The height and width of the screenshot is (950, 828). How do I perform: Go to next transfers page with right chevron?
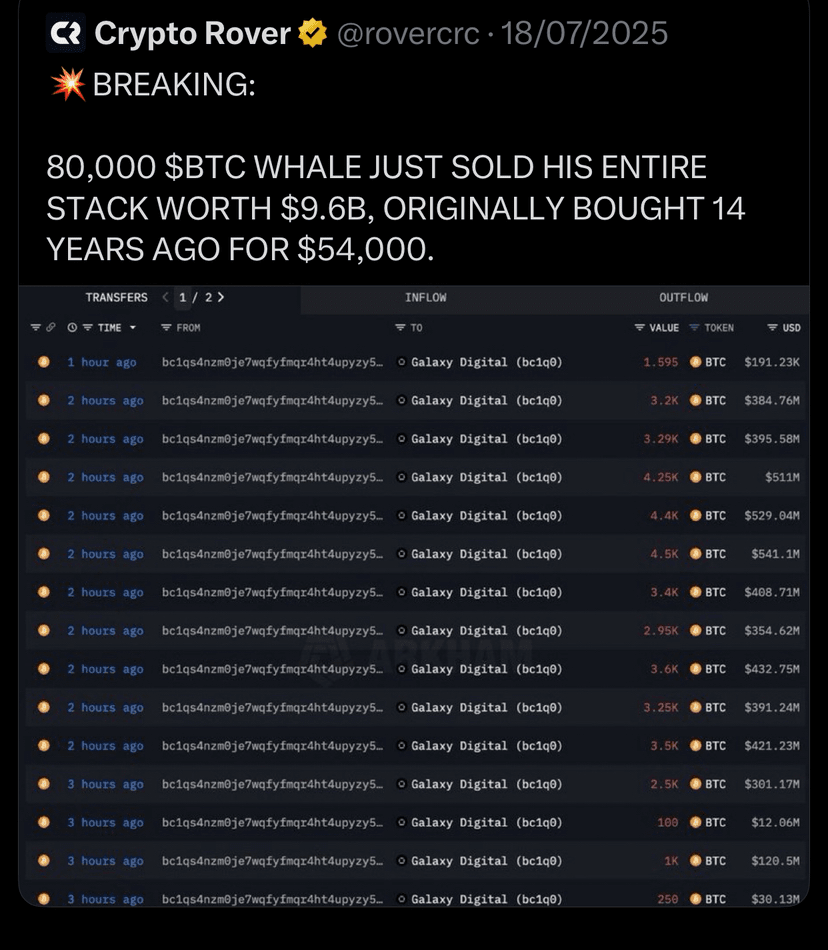pos(220,297)
